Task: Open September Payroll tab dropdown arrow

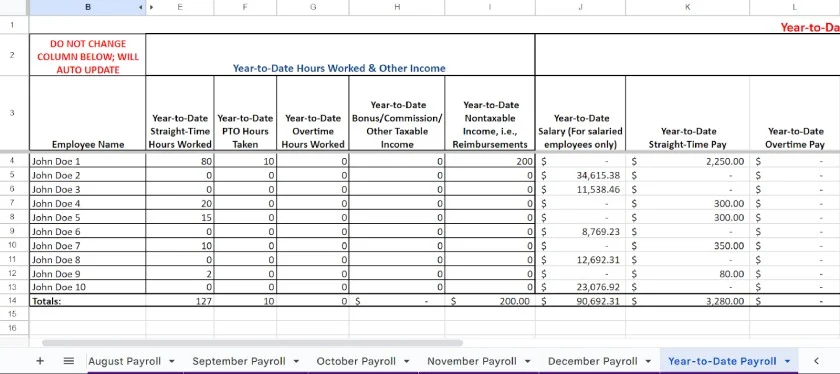Action: (296, 361)
